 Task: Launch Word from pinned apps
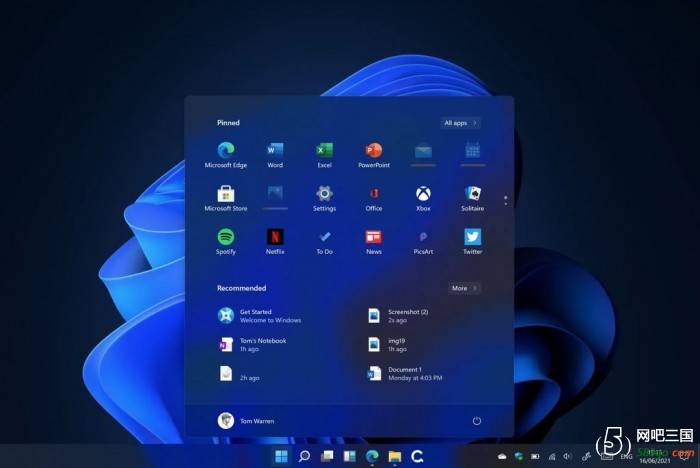tap(275, 155)
